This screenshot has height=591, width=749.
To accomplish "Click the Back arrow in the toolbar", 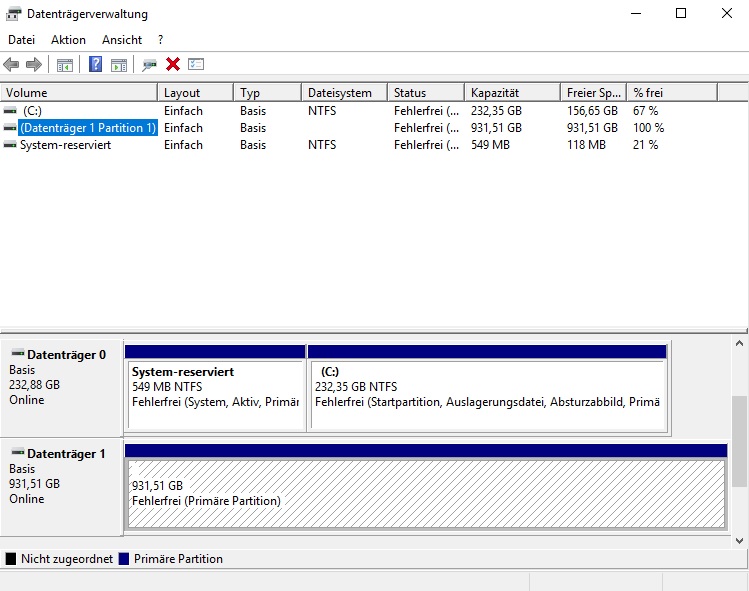I will (x=11, y=64).
